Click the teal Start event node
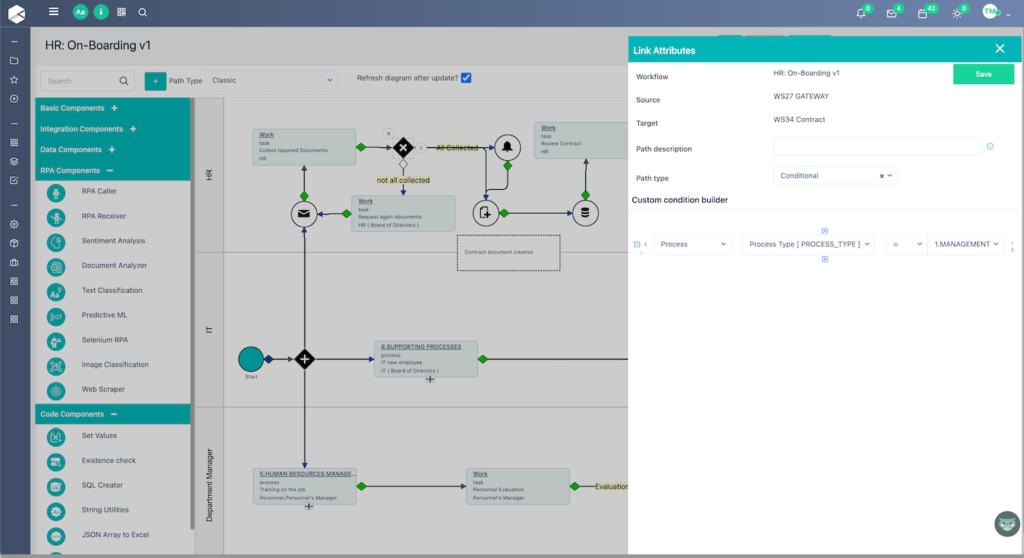Screen dimensions: 1024x558 tap(251, 359)
